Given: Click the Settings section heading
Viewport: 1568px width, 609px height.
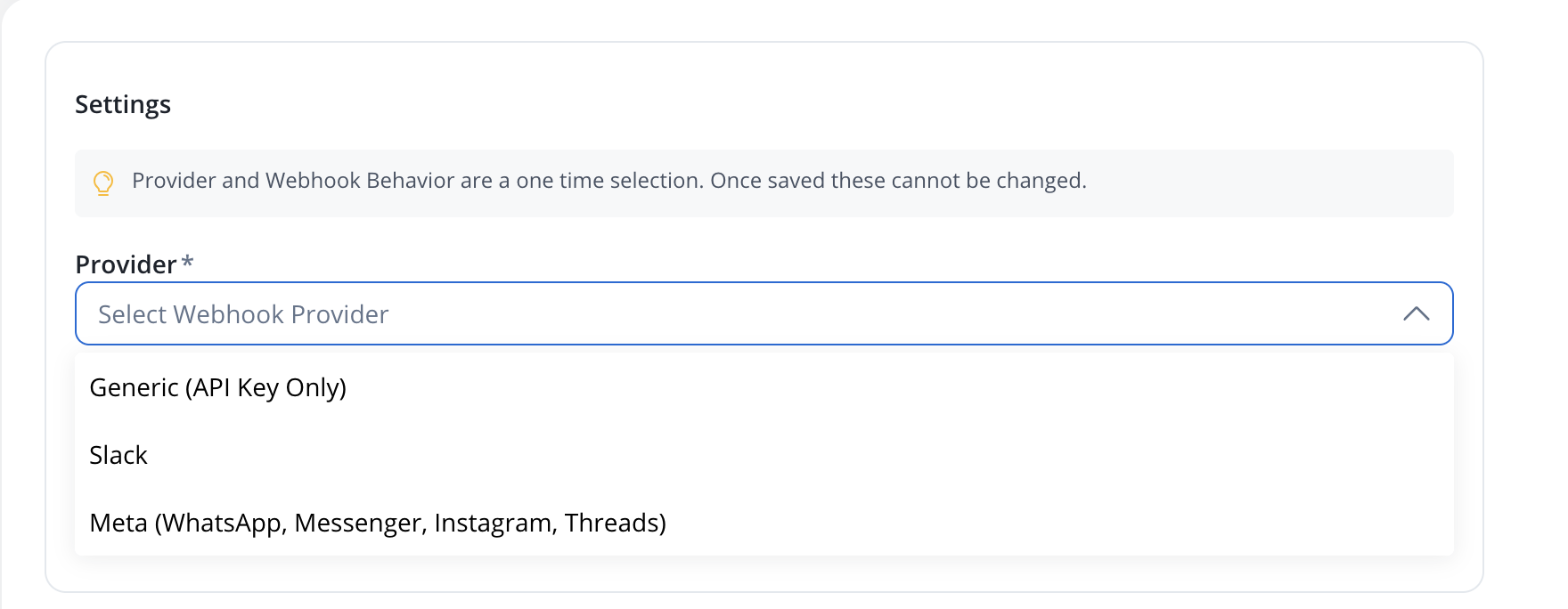Looking at the screenshot, I should coord(123,105).
